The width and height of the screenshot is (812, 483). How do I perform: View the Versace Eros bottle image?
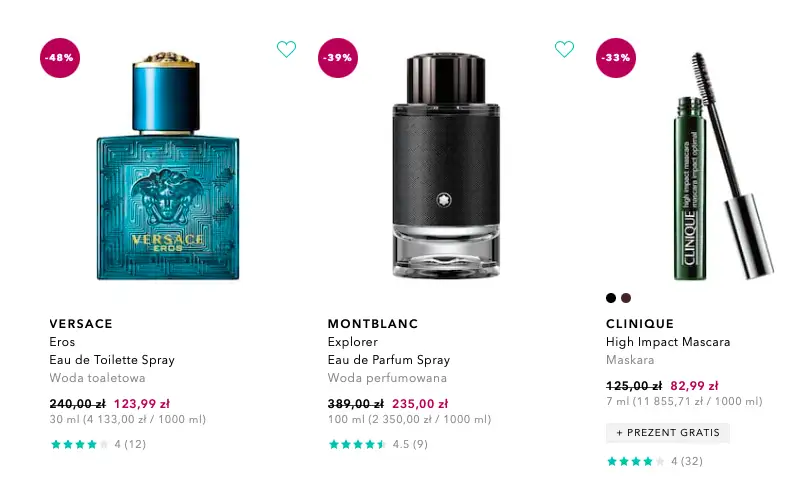pos(168,166)
